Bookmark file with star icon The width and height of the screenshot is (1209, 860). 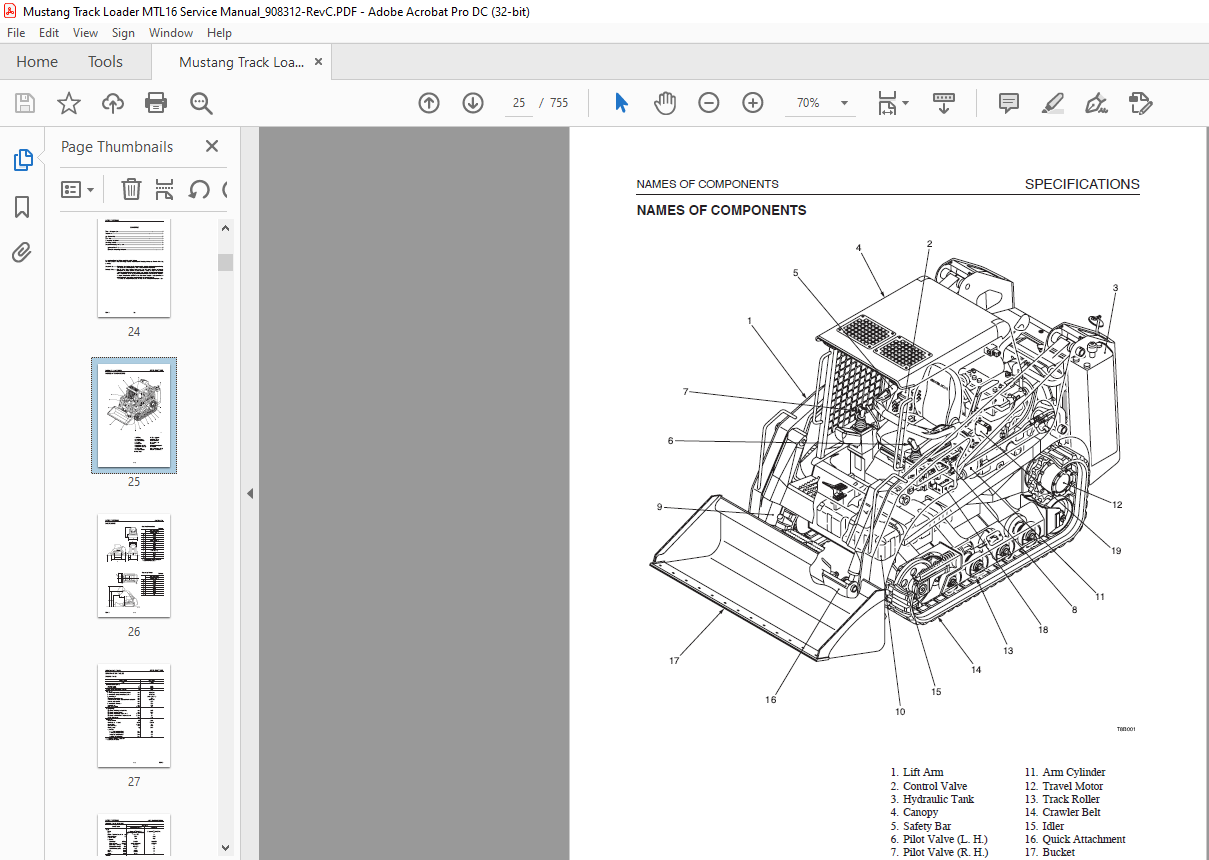click(68, 103)
